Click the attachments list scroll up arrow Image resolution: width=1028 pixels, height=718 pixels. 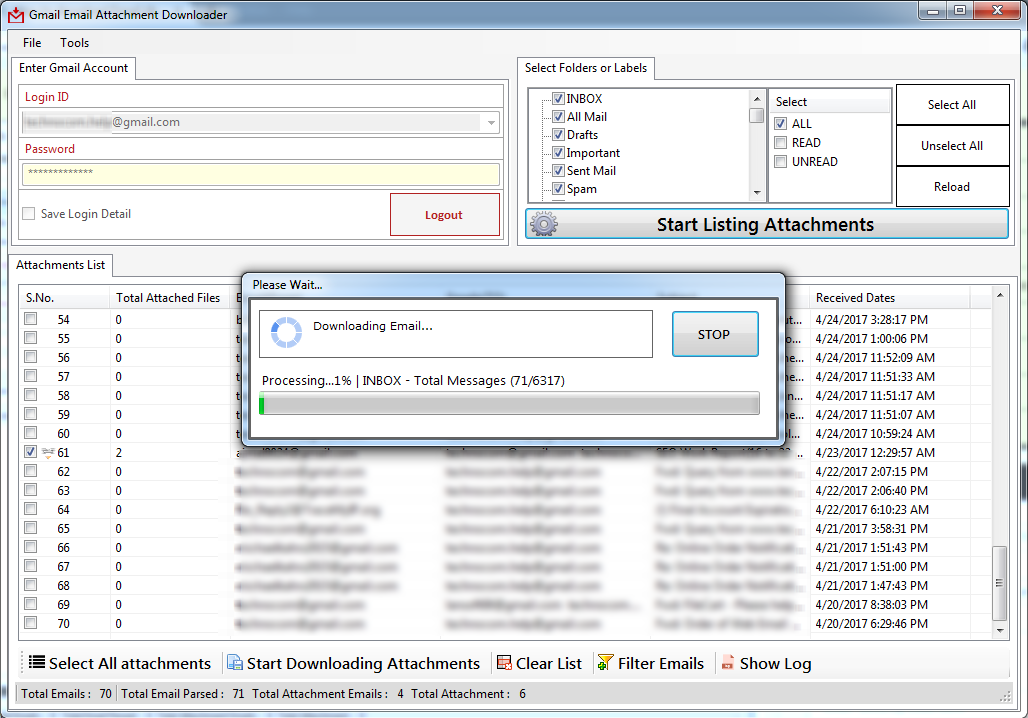click(x=1000, y=295)
